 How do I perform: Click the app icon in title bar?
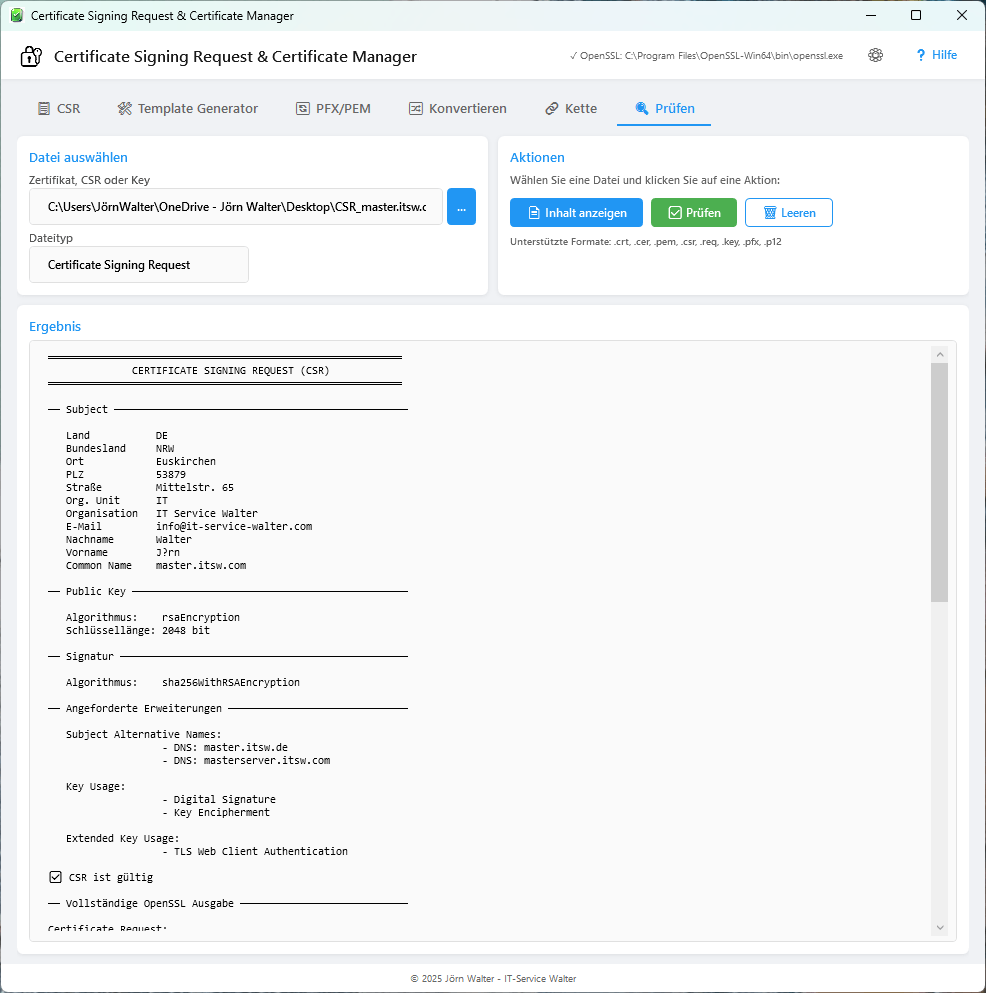(x=16, y=16)
